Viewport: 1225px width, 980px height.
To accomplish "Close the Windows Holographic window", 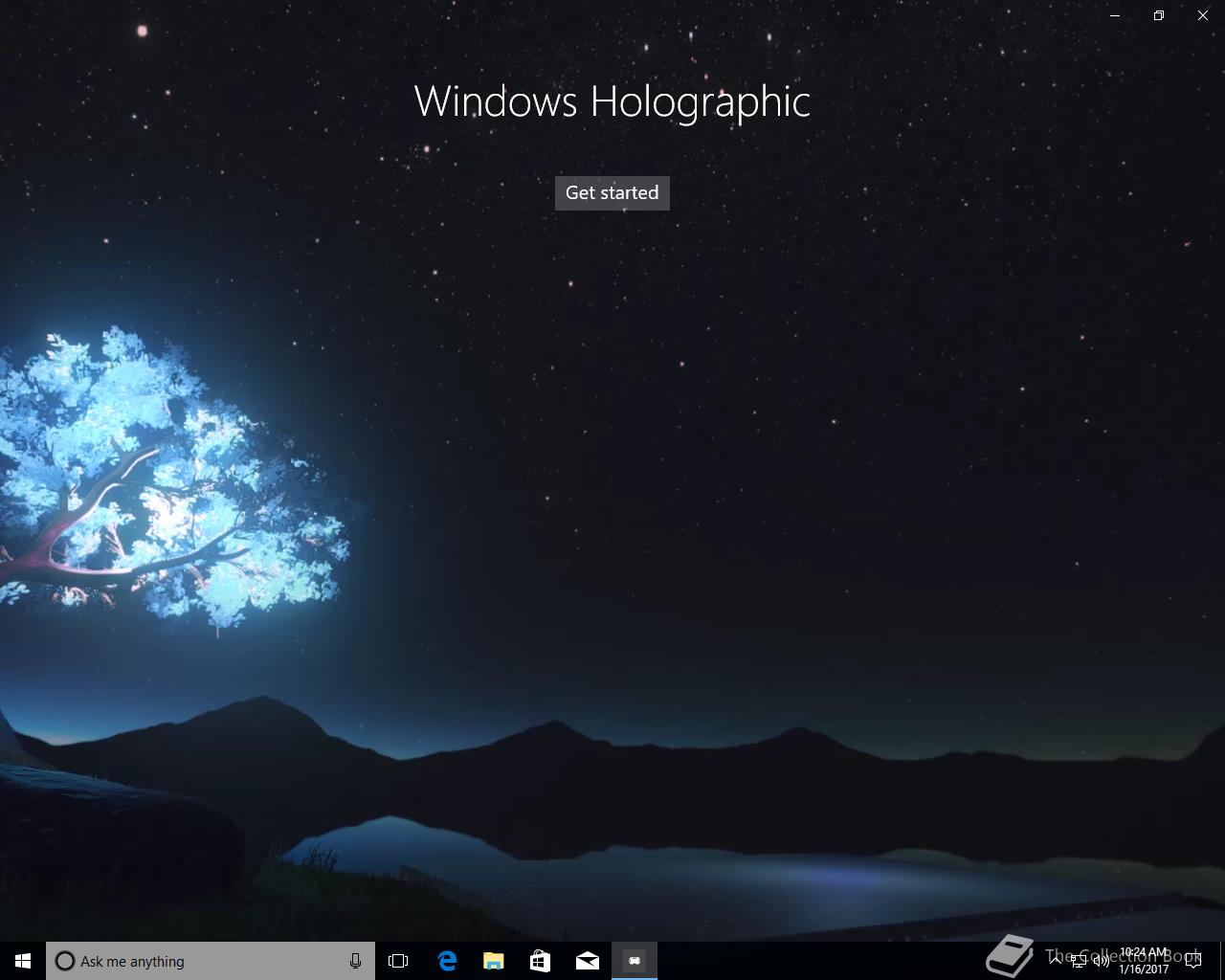I will [x=1203, y=15].
